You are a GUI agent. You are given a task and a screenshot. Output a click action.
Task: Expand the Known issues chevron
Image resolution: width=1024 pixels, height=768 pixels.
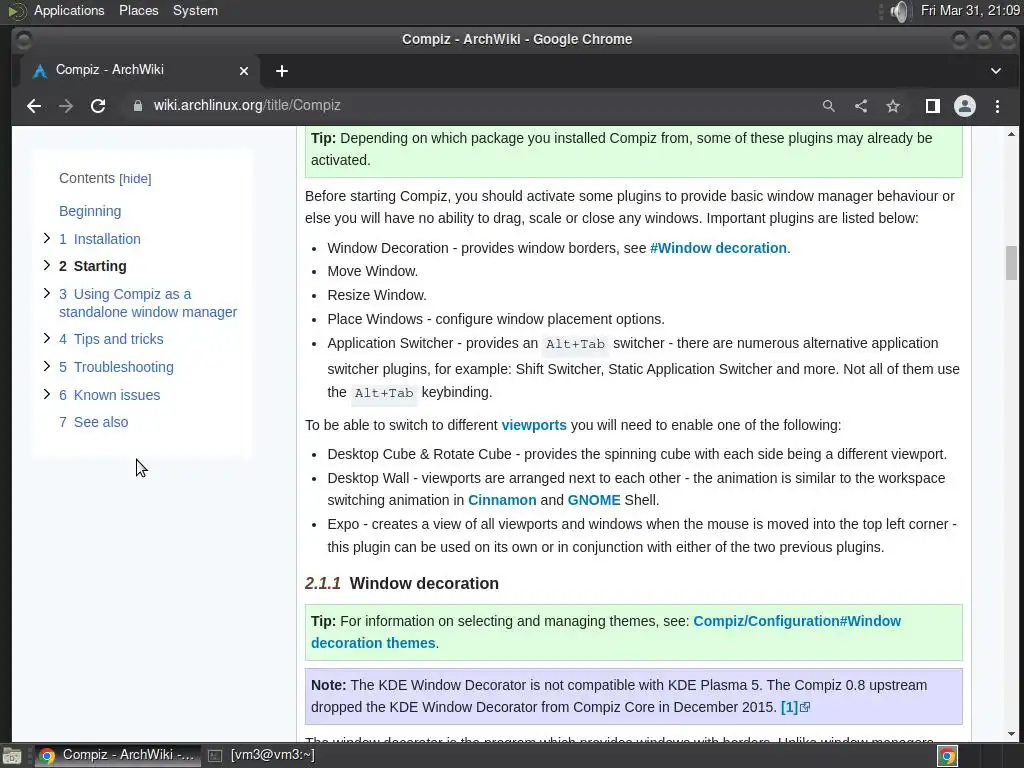(x=46, y=394)
